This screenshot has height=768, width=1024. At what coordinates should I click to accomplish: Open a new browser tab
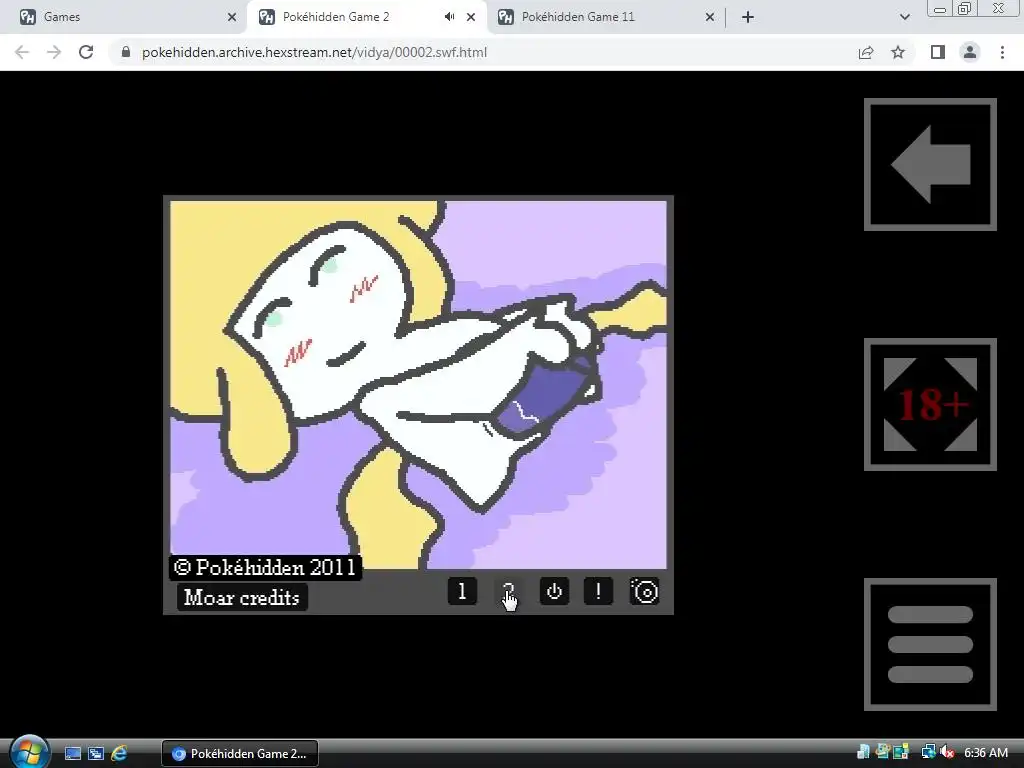(x=748, y=17)
